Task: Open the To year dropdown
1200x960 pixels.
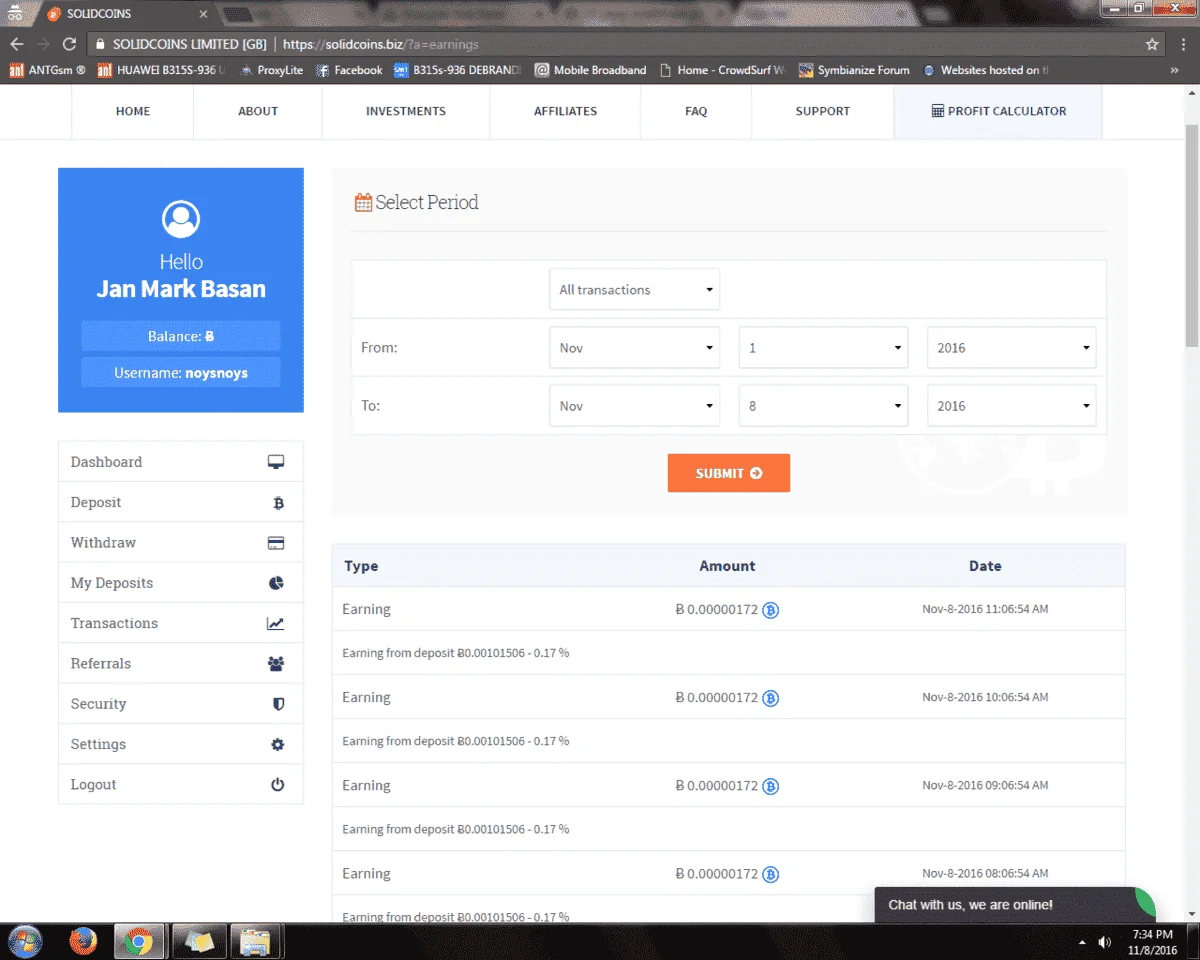Action: [x=1011, y=406]
